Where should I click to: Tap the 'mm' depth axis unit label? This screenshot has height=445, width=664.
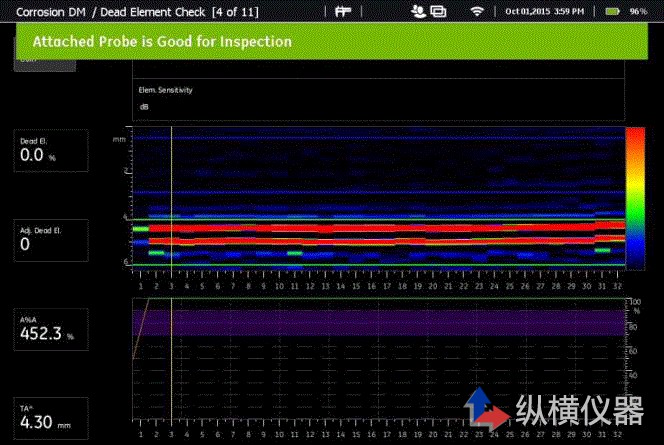pyautogui.click(x=119, y=139)
